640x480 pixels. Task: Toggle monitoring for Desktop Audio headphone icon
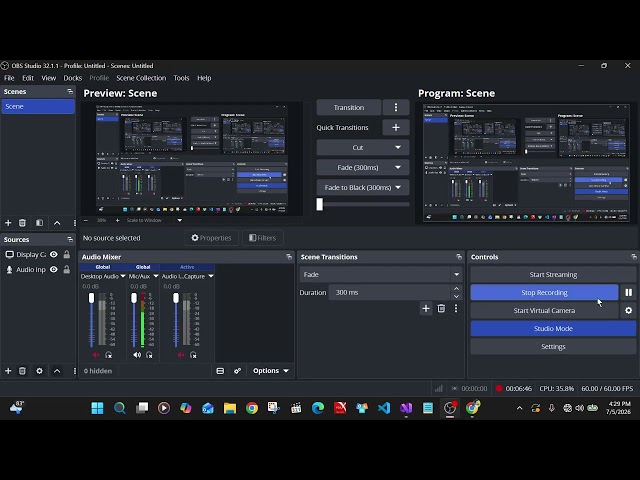click(109, 355)
